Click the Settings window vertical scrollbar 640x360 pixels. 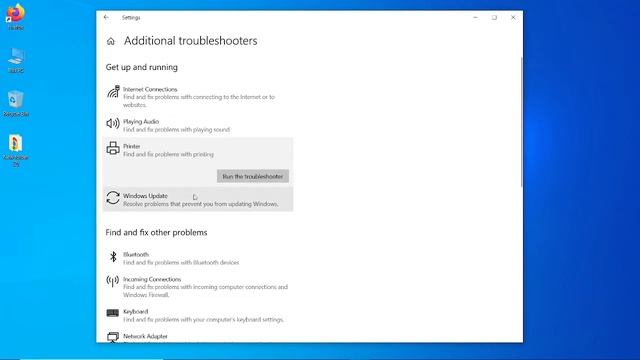[521, 122]
